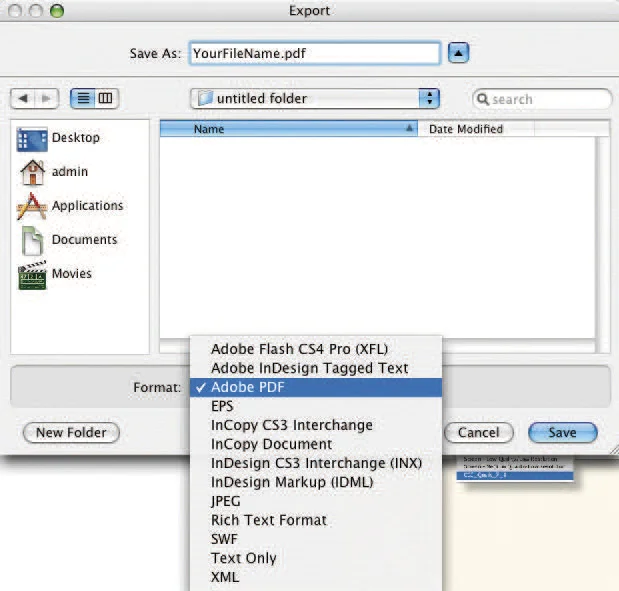Click the magnifier icon in search field
The width and height of the screenshot is (619, 591).
(483, 99)
